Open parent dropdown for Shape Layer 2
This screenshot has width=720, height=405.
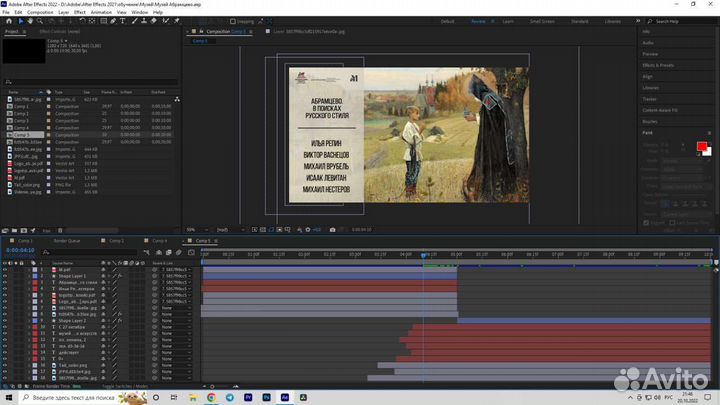coord(176,321)
